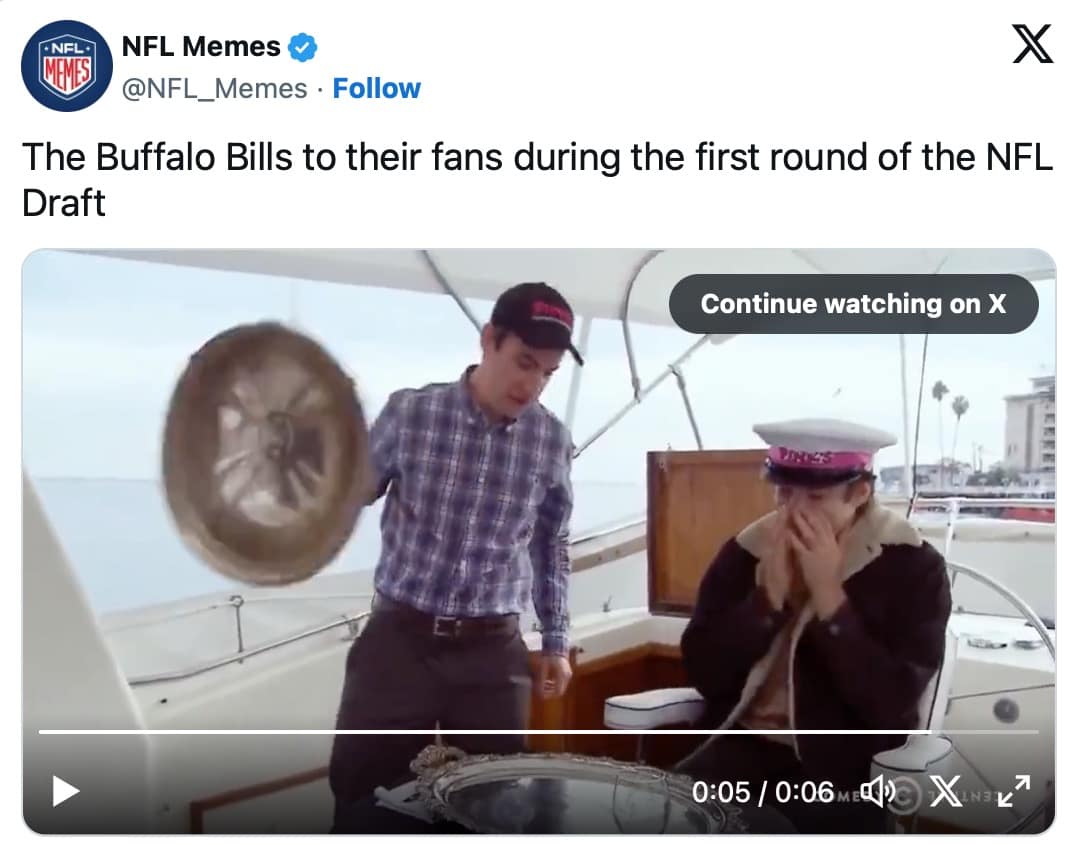
Task: Open the NFL Memes display name link
Action: click(200, 46)
